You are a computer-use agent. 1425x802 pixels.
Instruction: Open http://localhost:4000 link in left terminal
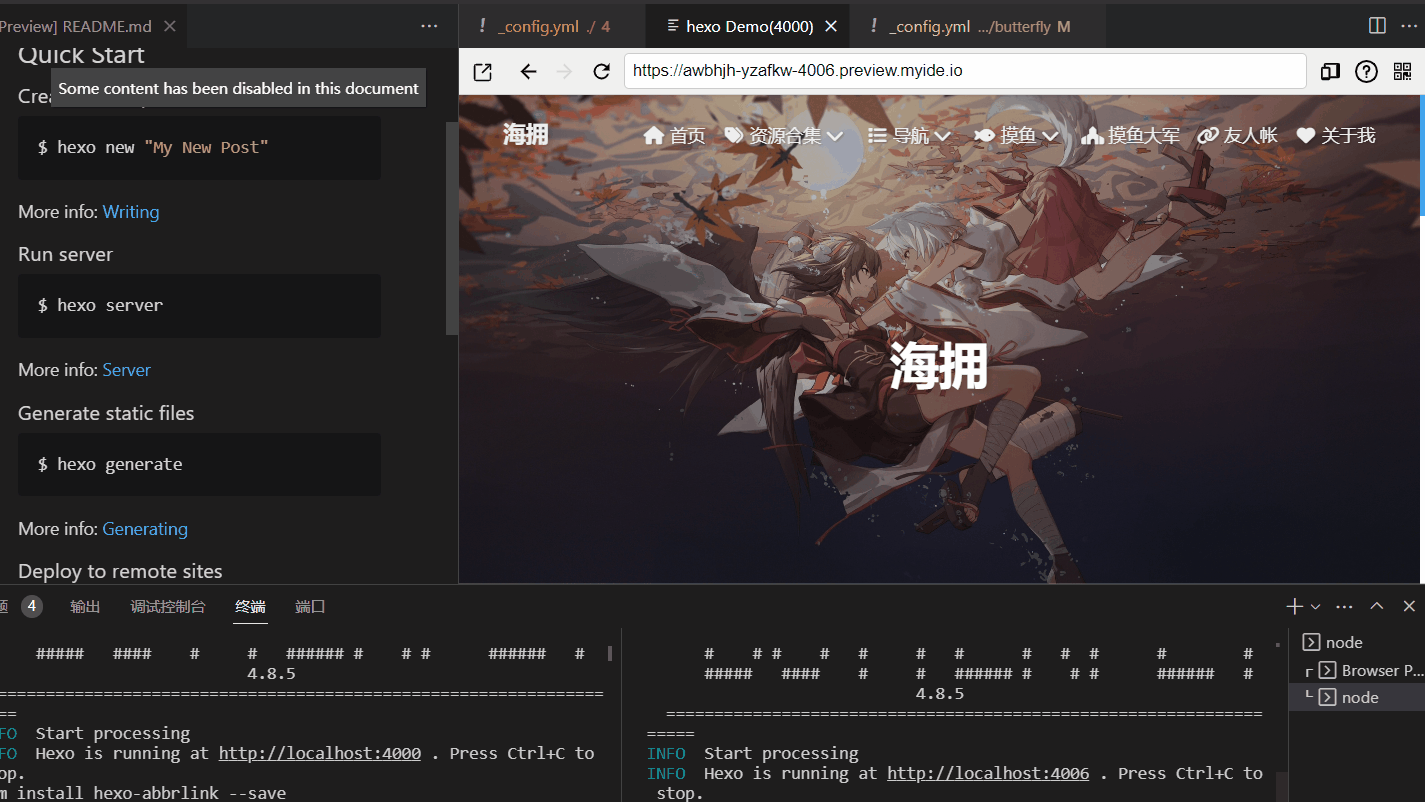click(x=320, y=753)
